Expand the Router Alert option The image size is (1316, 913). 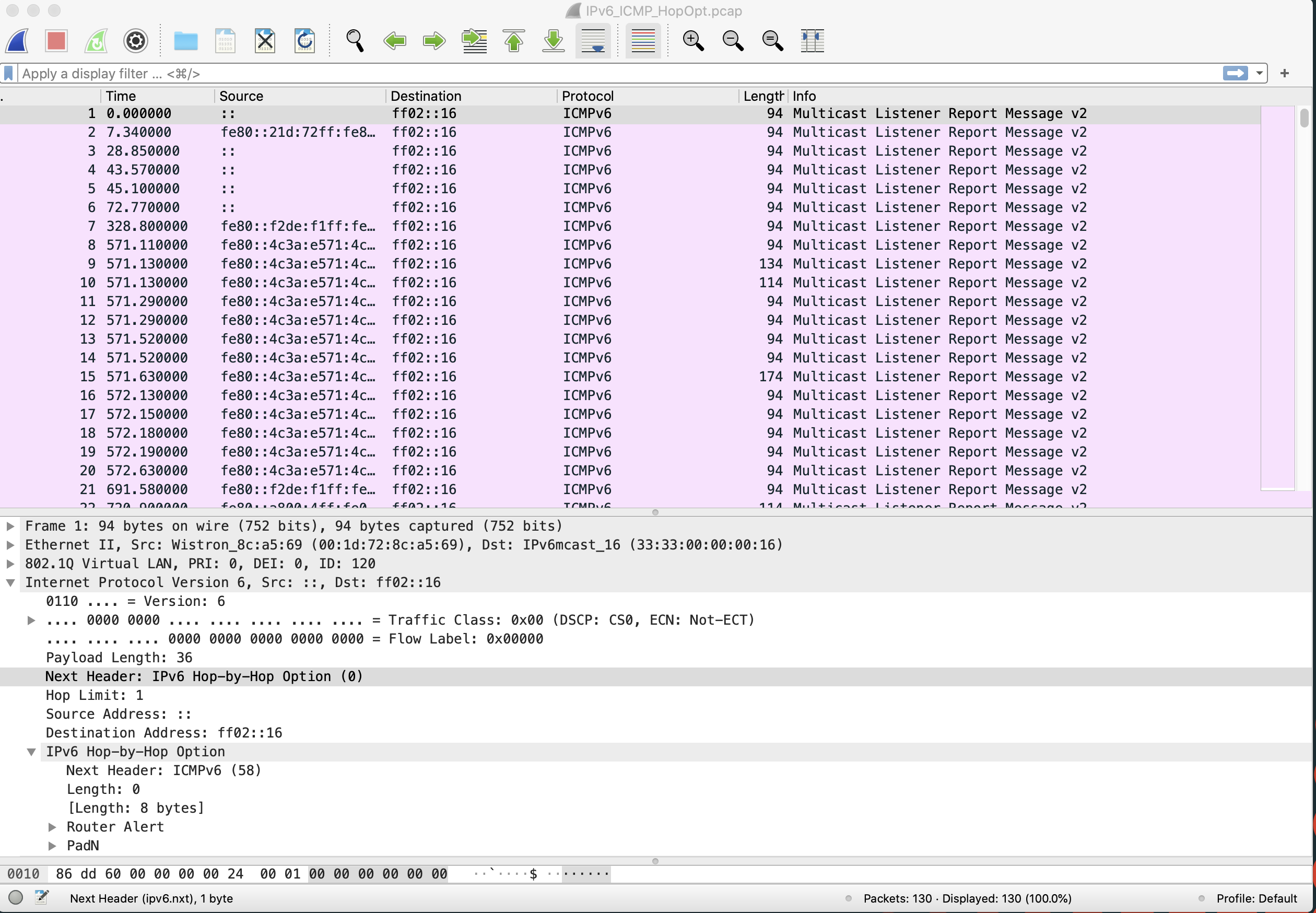pos(53,827)
